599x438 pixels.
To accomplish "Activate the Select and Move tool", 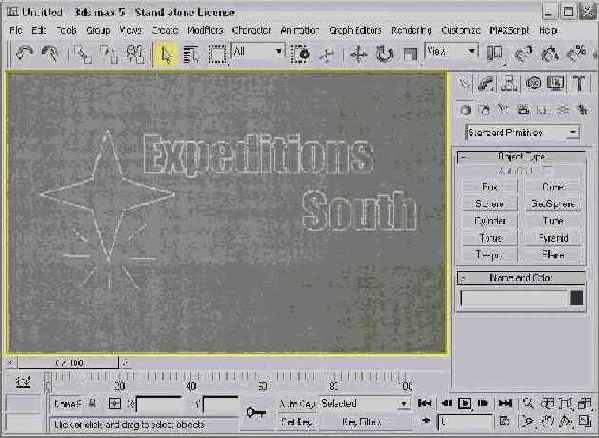I will [x=358, y=54].
